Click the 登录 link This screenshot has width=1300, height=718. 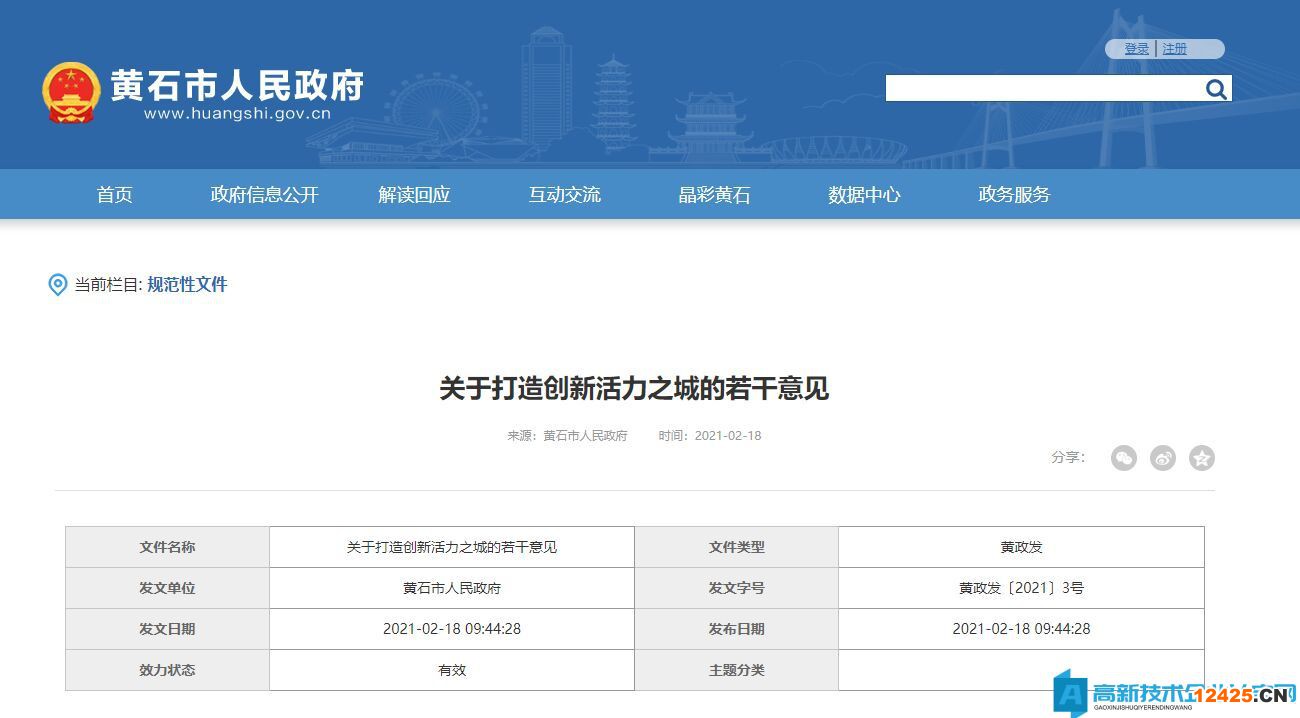click(1136, 48)
